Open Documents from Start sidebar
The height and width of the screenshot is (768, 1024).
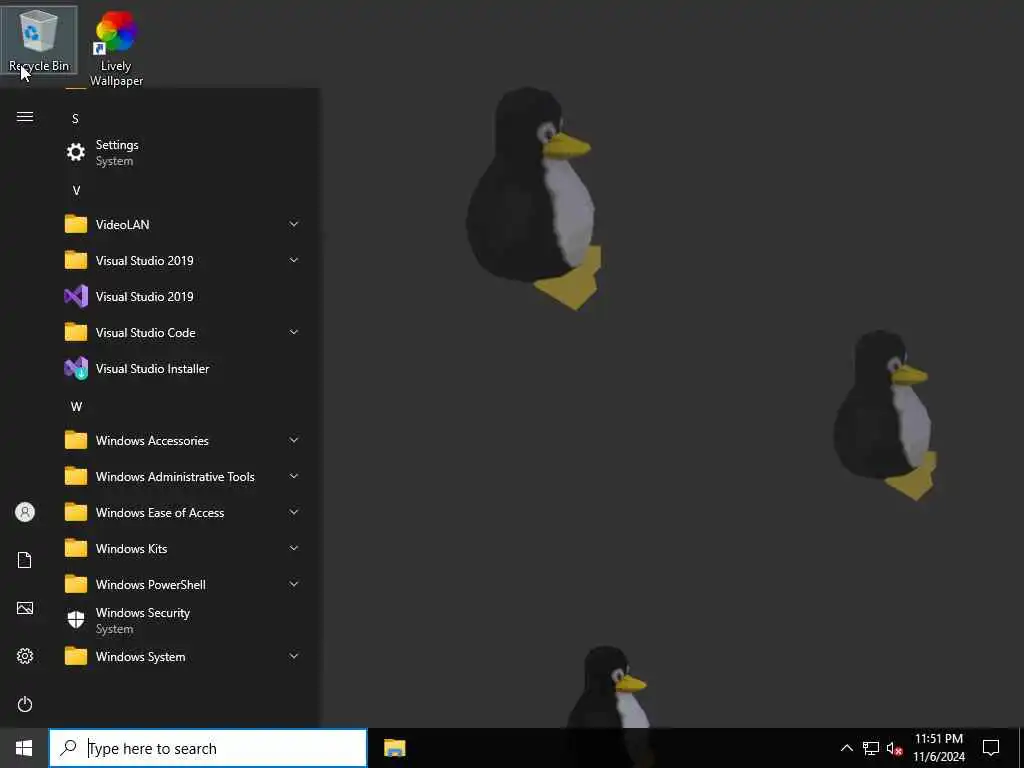[x=25, y=560]
